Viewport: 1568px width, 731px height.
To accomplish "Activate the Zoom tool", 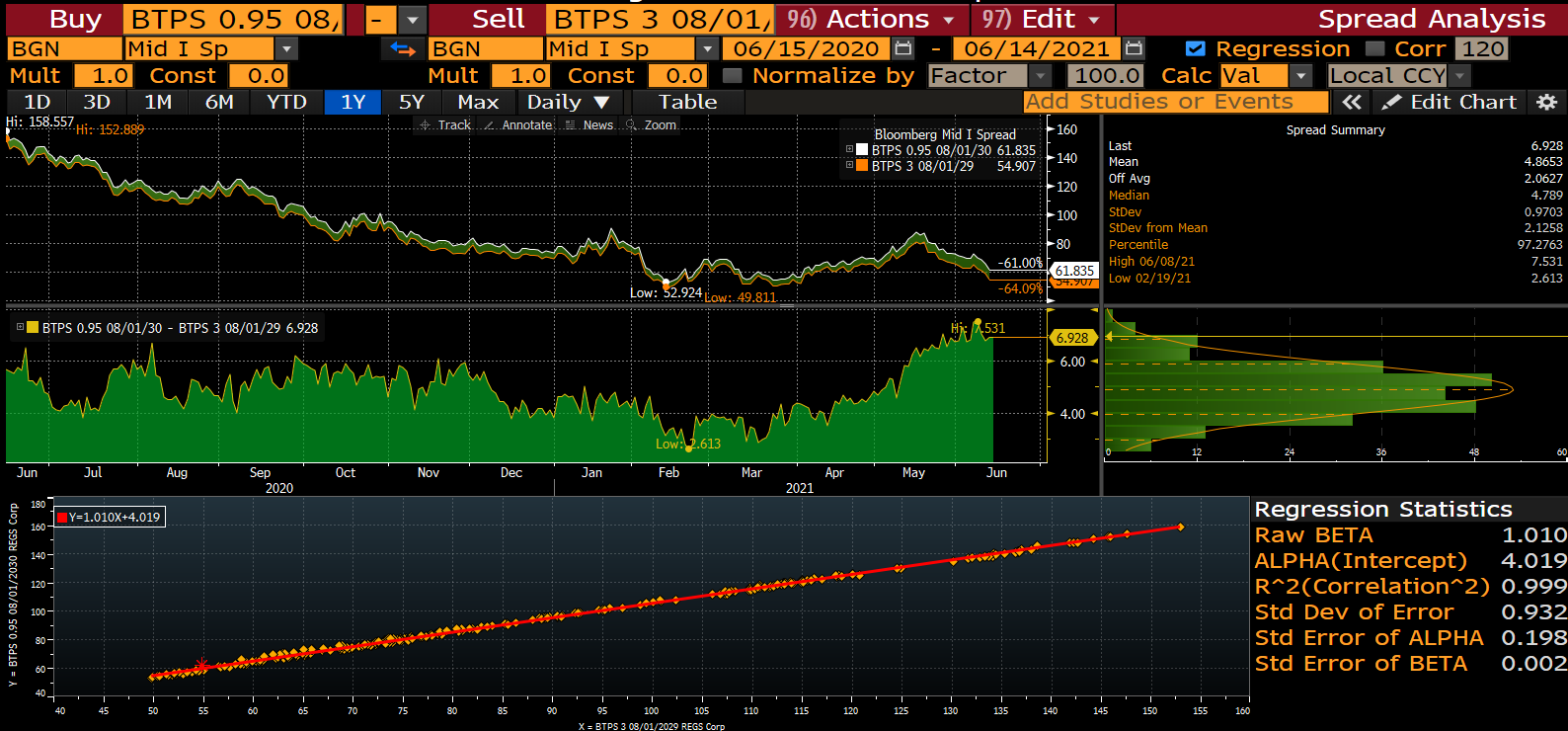I will pyautogui.click(x=652, y=124).
